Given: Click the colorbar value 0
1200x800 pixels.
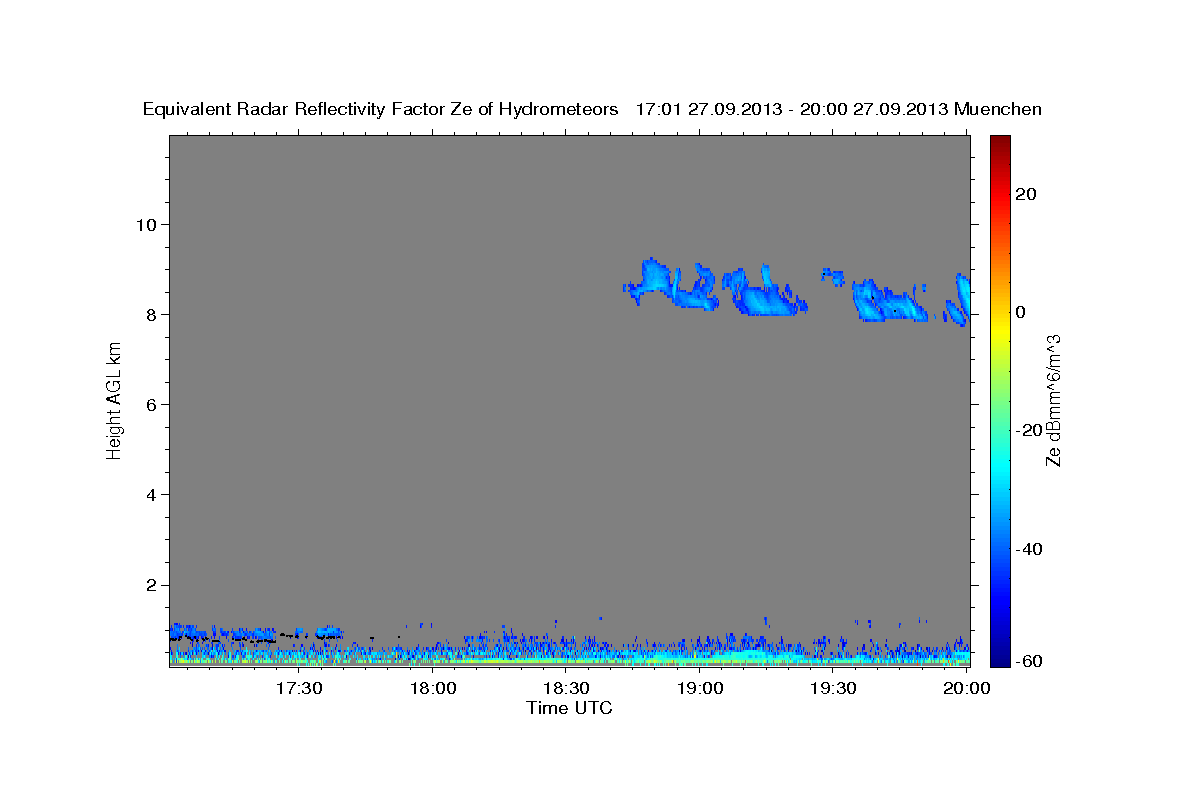Looking at the screenshot, I should coord(1021,312).
